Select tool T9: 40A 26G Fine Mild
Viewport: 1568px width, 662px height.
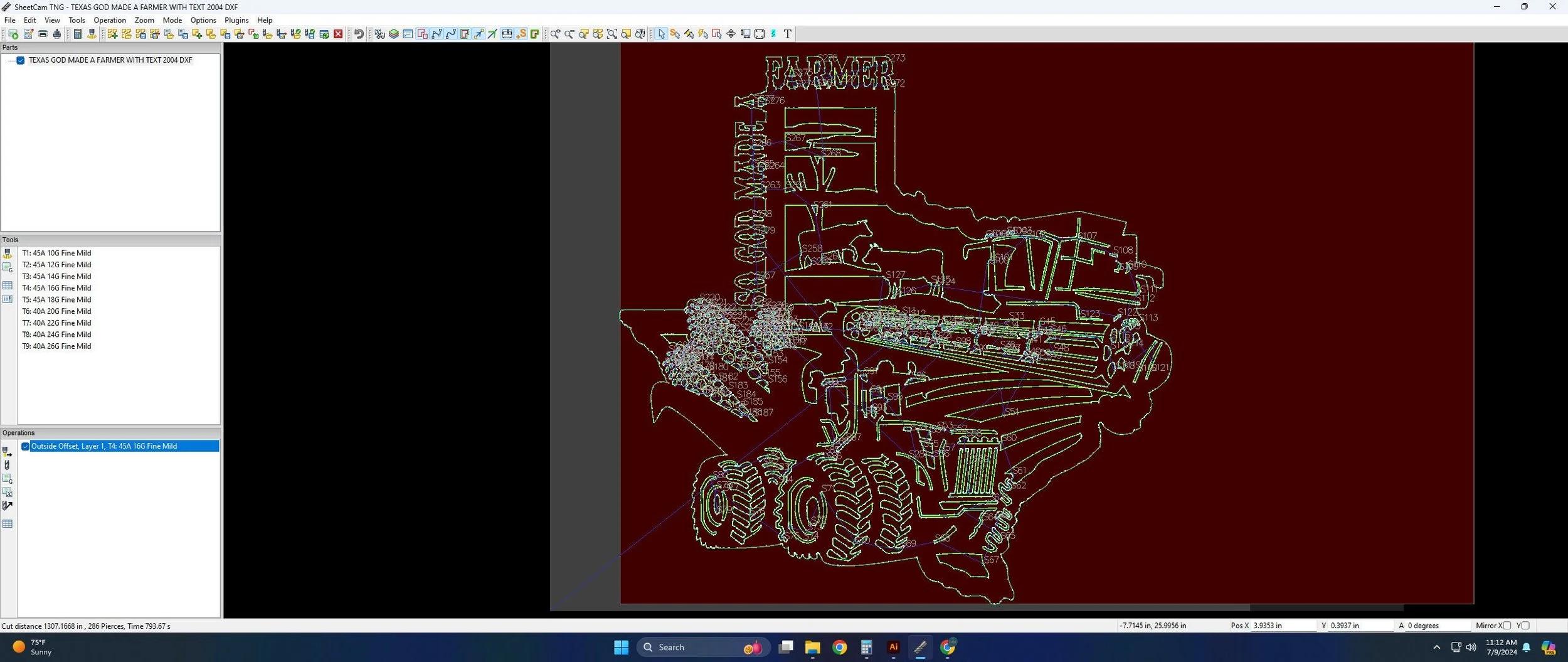coord(56,346)
